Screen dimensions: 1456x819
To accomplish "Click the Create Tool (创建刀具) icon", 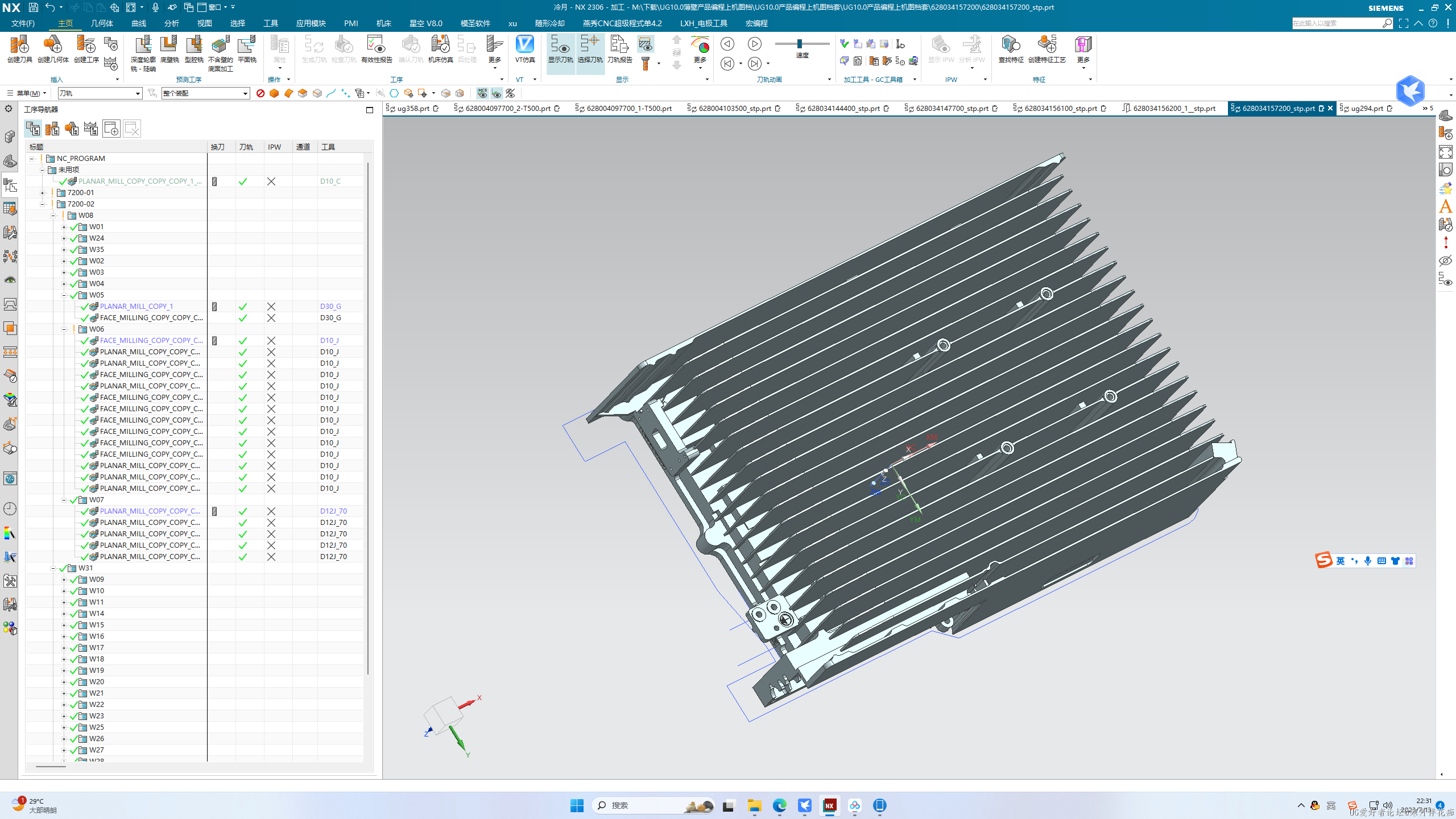I will pyautogui.click(x=19, y=49).
